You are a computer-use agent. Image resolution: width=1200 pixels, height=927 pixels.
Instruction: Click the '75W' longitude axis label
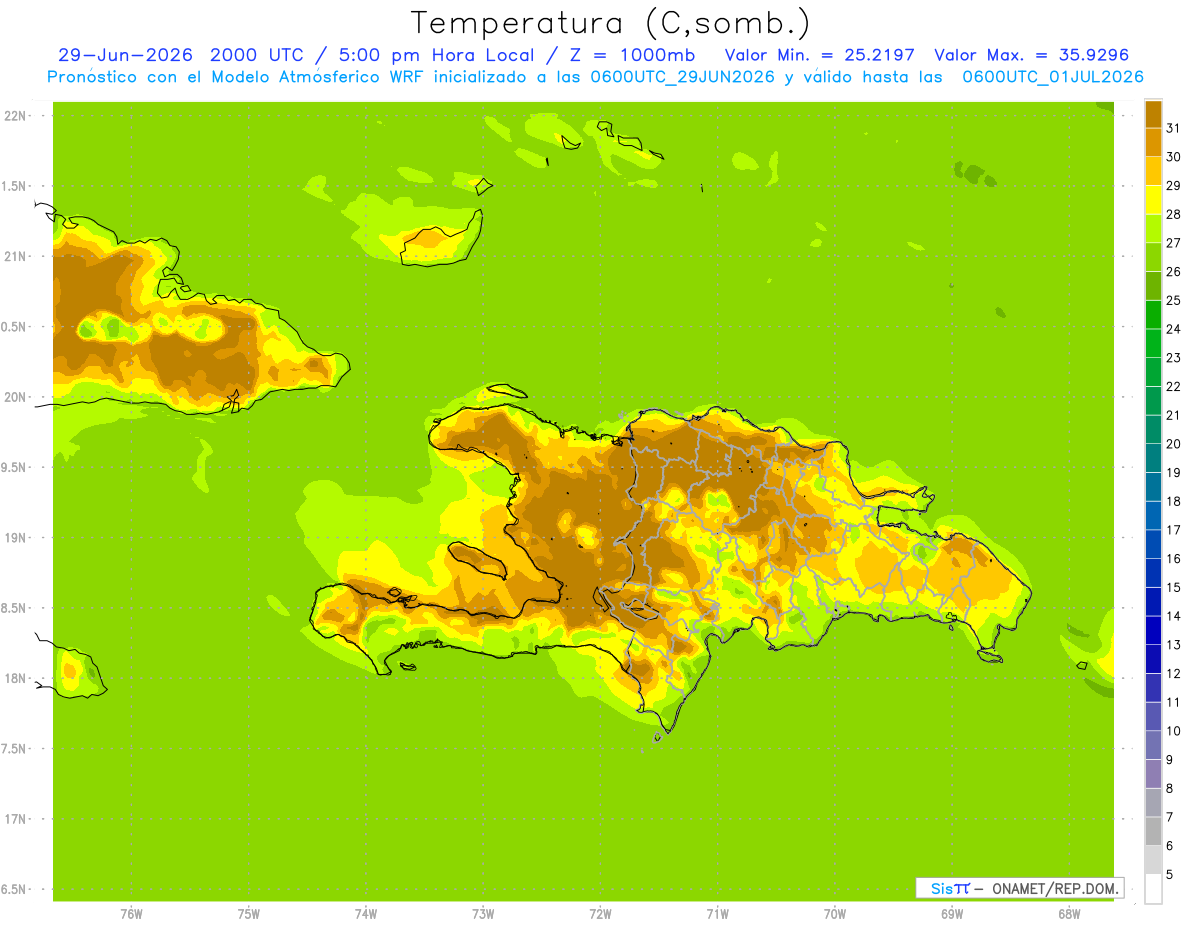click(248, 913)
